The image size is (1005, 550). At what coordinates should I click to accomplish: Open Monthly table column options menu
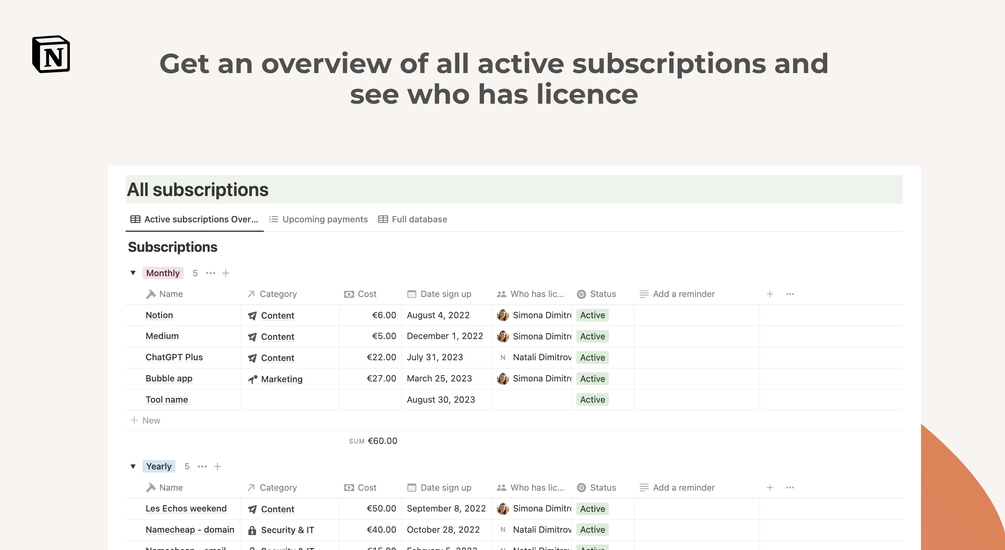(x=790, y=294)
